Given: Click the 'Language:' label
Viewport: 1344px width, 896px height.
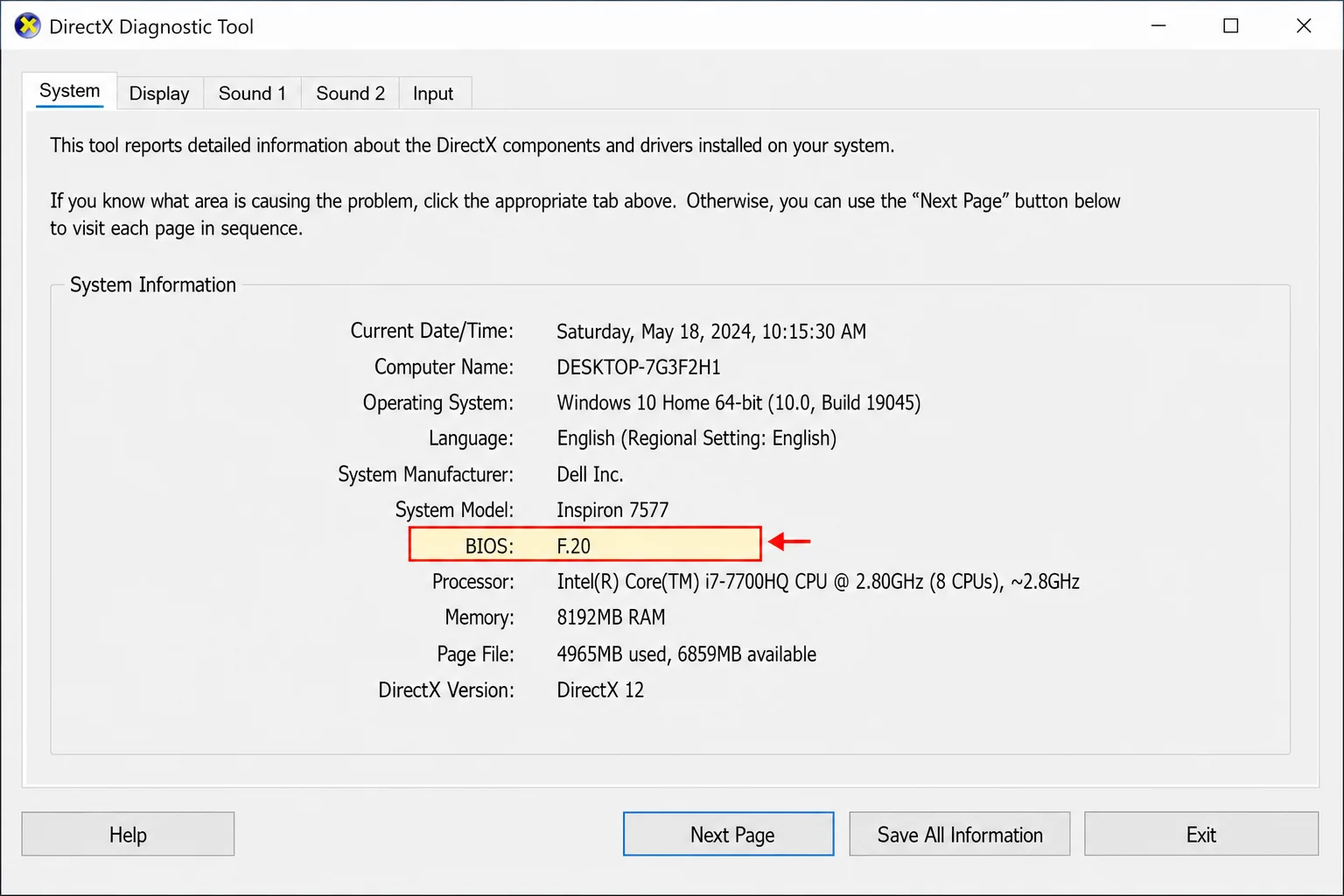Looking at the screenshot, I should 472,438.
